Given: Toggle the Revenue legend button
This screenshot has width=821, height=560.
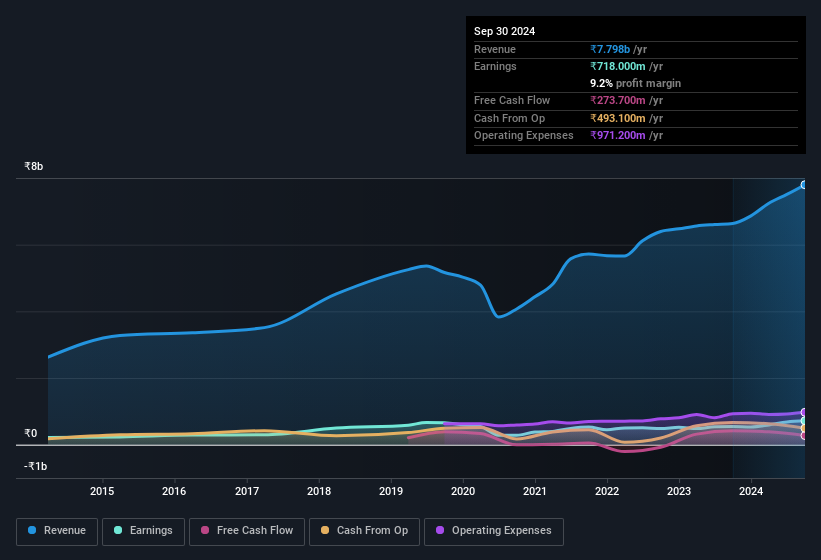Looking at the screenshot, I should pyautogui.click(x=57, y=531).
